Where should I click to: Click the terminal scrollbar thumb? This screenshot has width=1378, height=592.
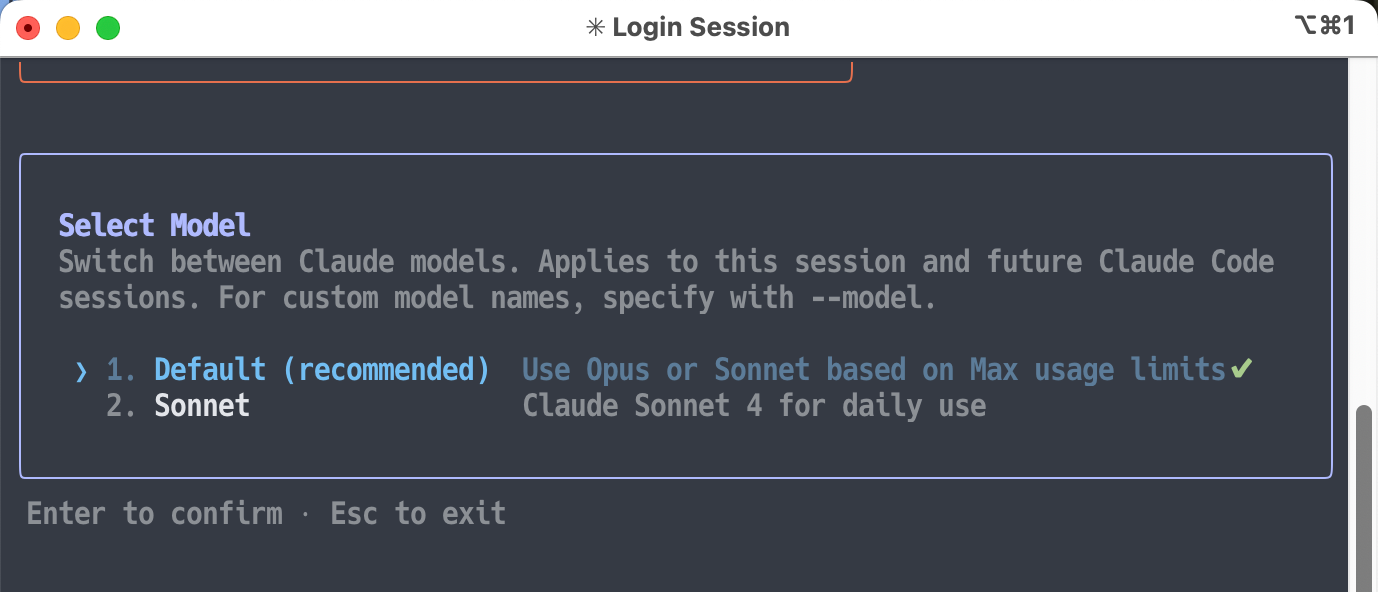1363,495
